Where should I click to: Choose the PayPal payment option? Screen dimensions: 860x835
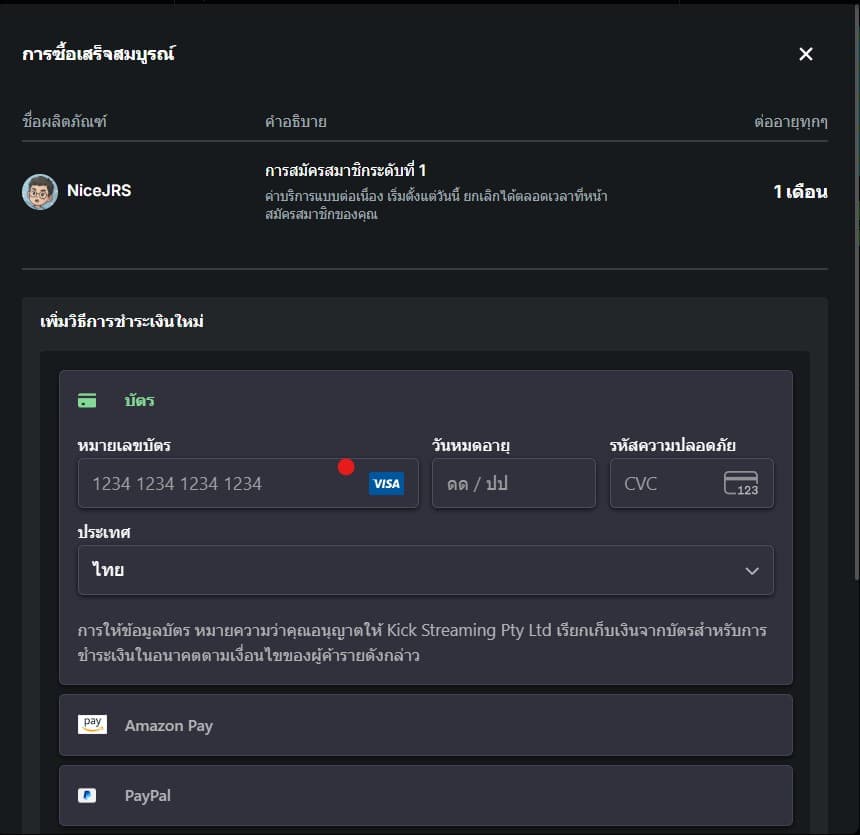(426, 795)
